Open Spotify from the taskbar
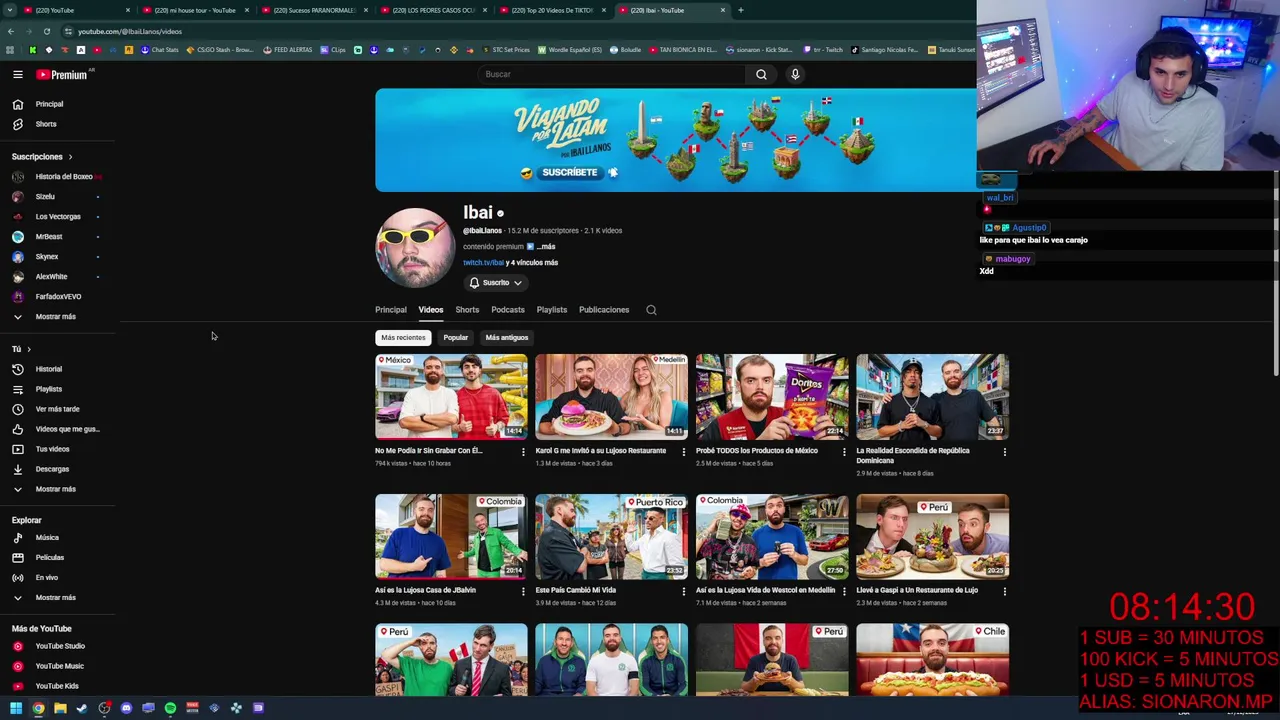 [x=170, y=708]
